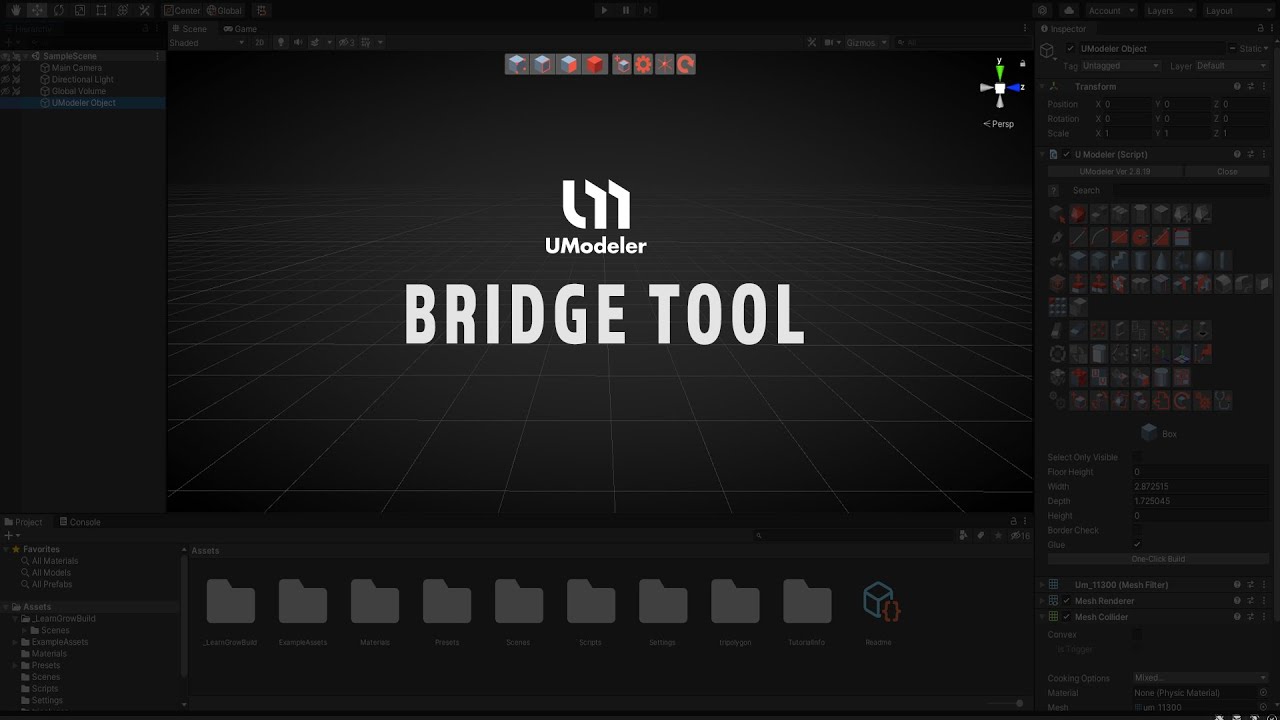Toggle the Select Only Visible checkbox

pos(1137,457)
